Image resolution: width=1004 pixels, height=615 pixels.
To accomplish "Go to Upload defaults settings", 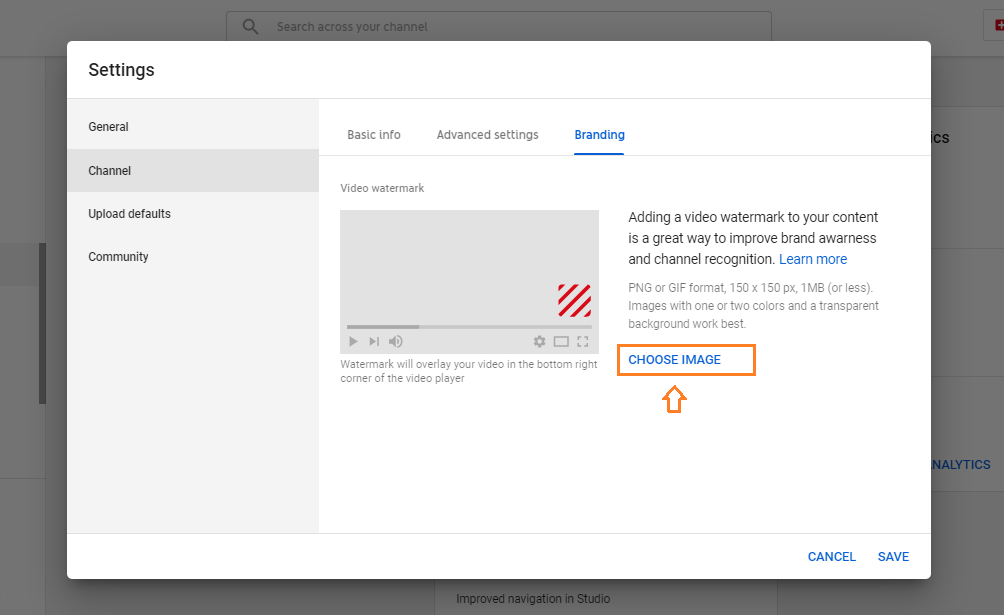I will pos(130,214).
